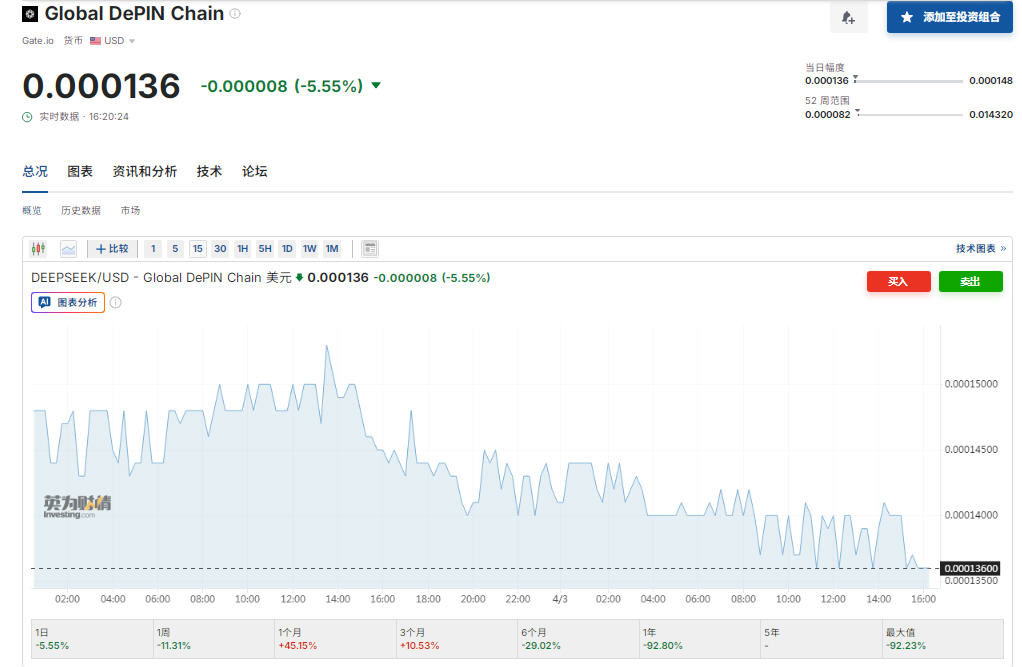The width and height of the screenshot is (1022, 667).
Task: Select the 1H chart interval
Action: (242, 249)
